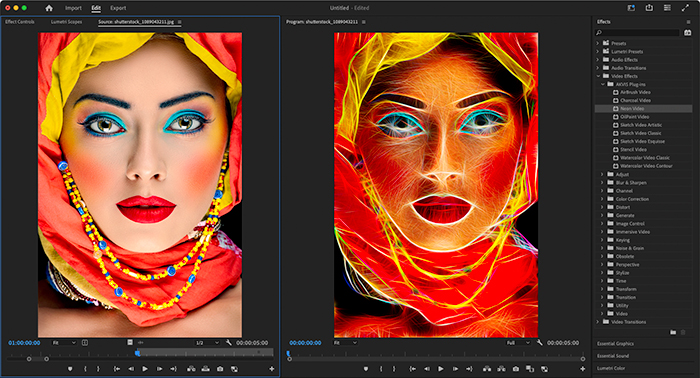Open the Quick Export share icon
Screen dimensions: 700x378
(x=649, y=8)
